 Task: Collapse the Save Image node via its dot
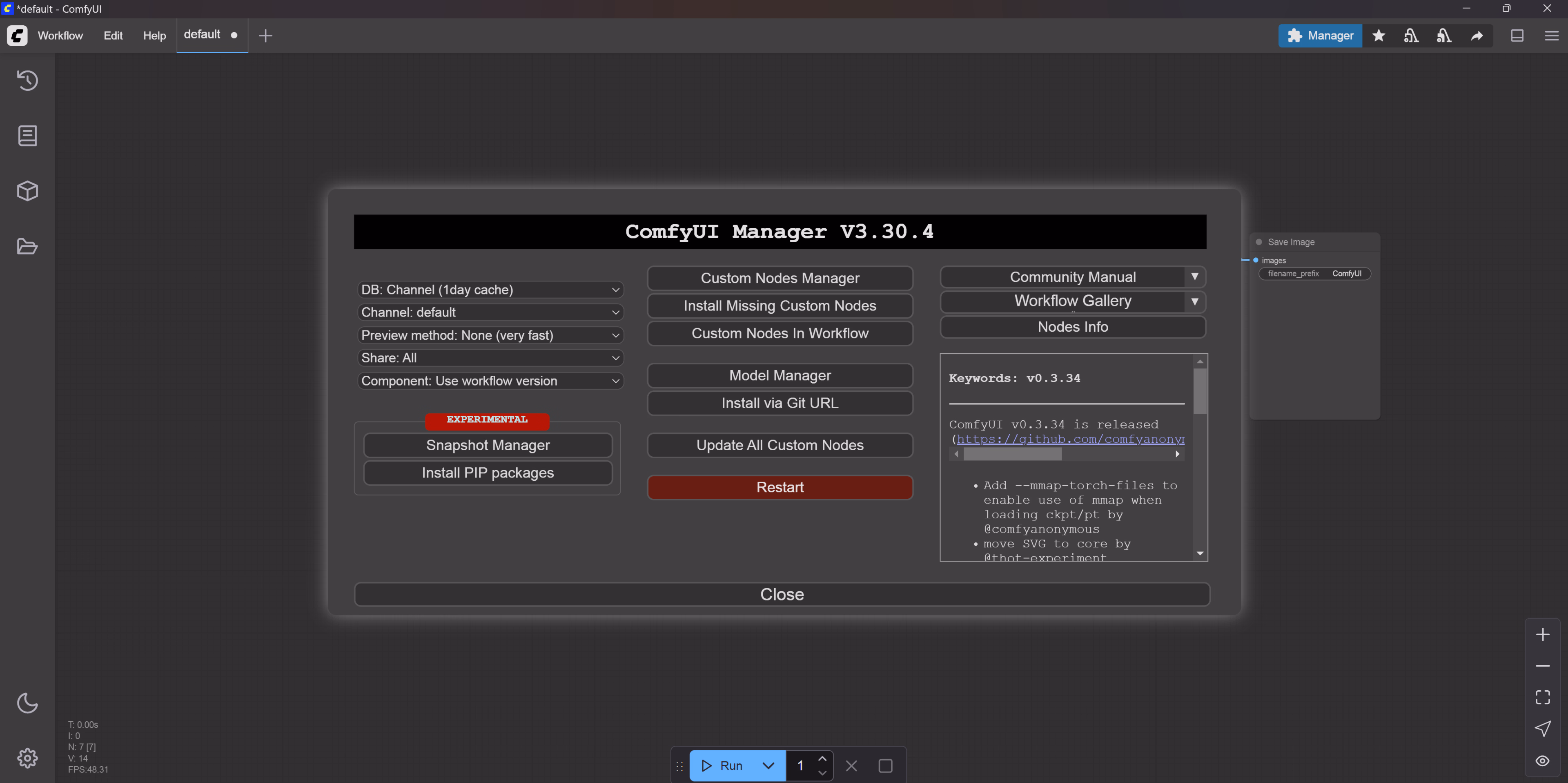(x=1259, y=242)
